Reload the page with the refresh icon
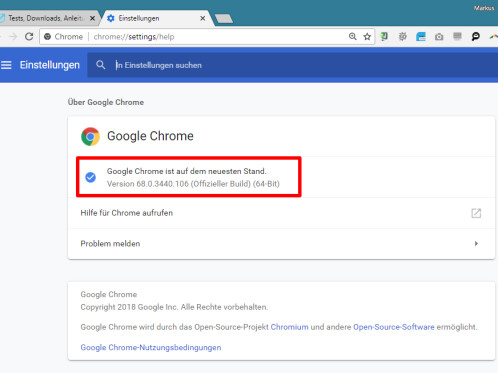 point(29,36)
